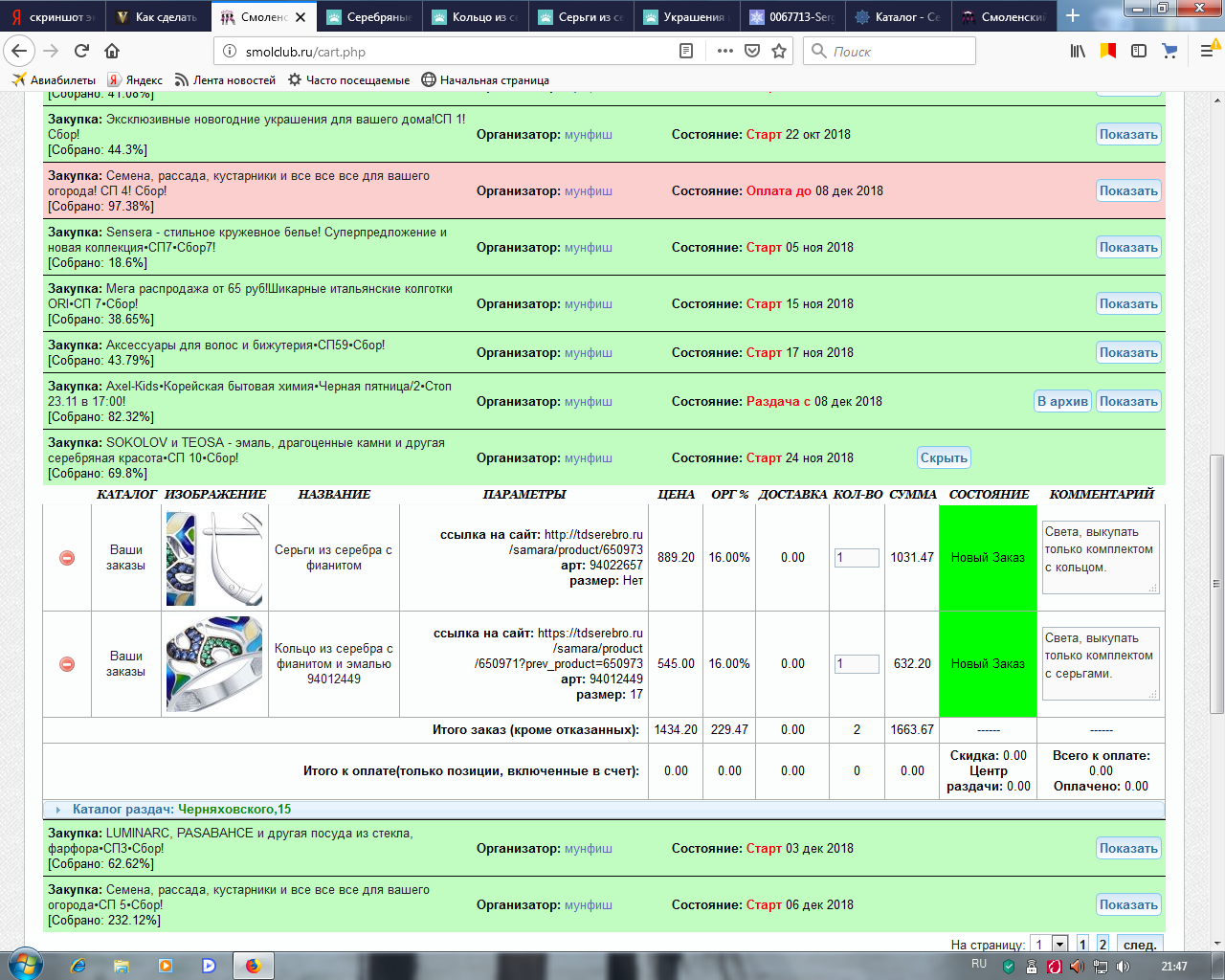This screenshot has height=980, width=1225.
Task: Show the Sensera lingerie purchase
Action: [x=1128, y=247]
